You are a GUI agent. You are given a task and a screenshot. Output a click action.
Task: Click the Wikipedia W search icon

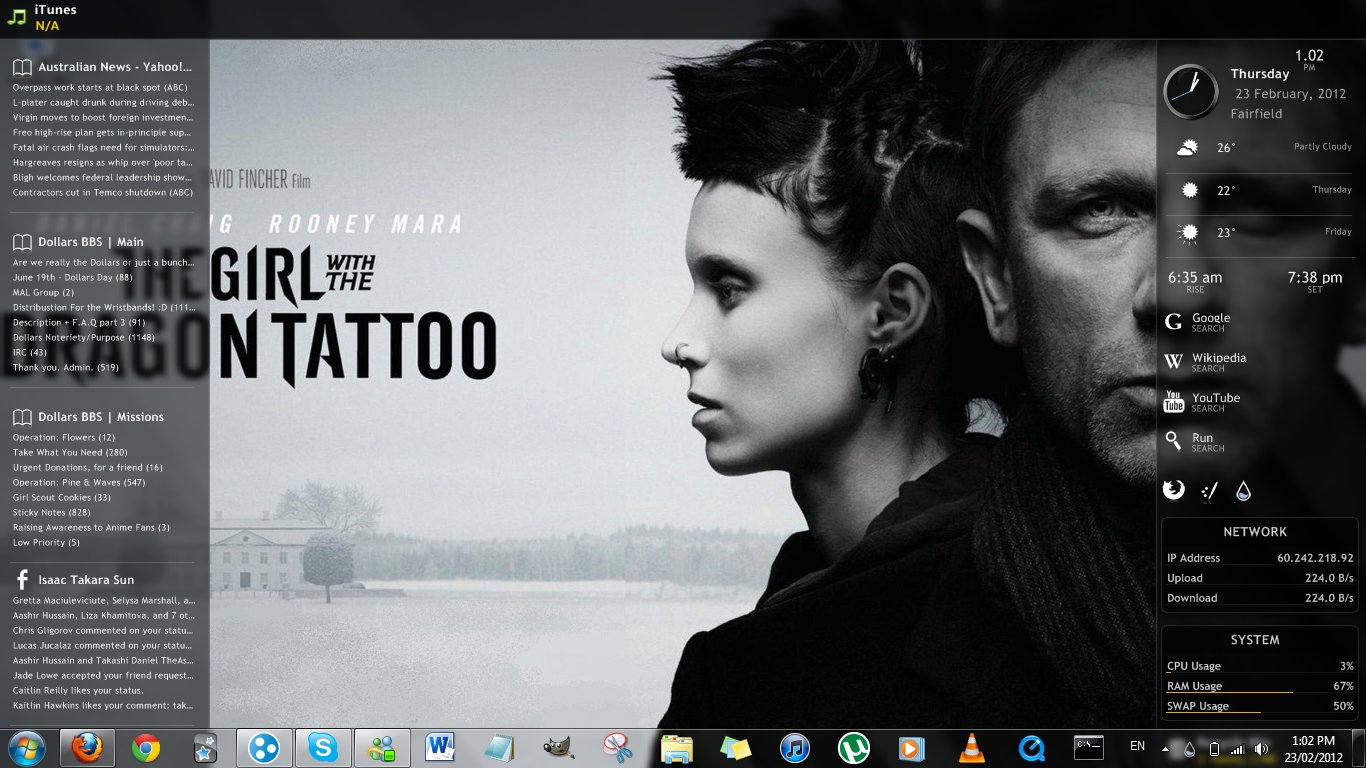point(1173,361)
